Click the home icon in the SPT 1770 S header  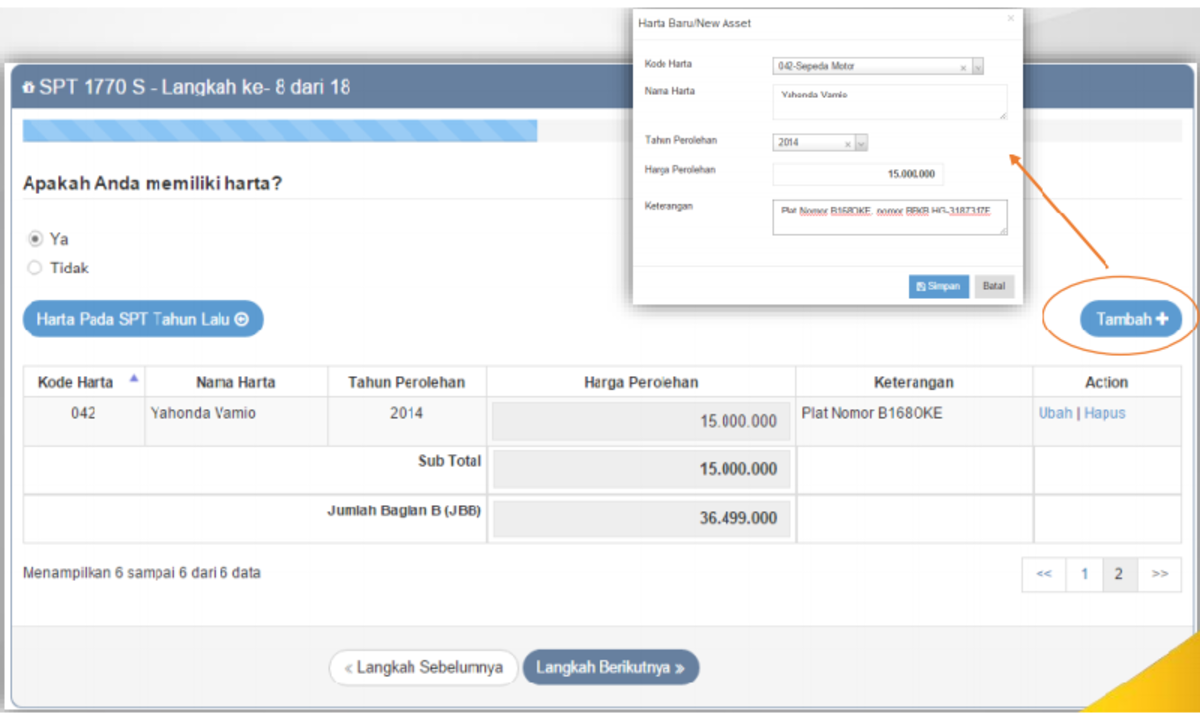(29, 88)
